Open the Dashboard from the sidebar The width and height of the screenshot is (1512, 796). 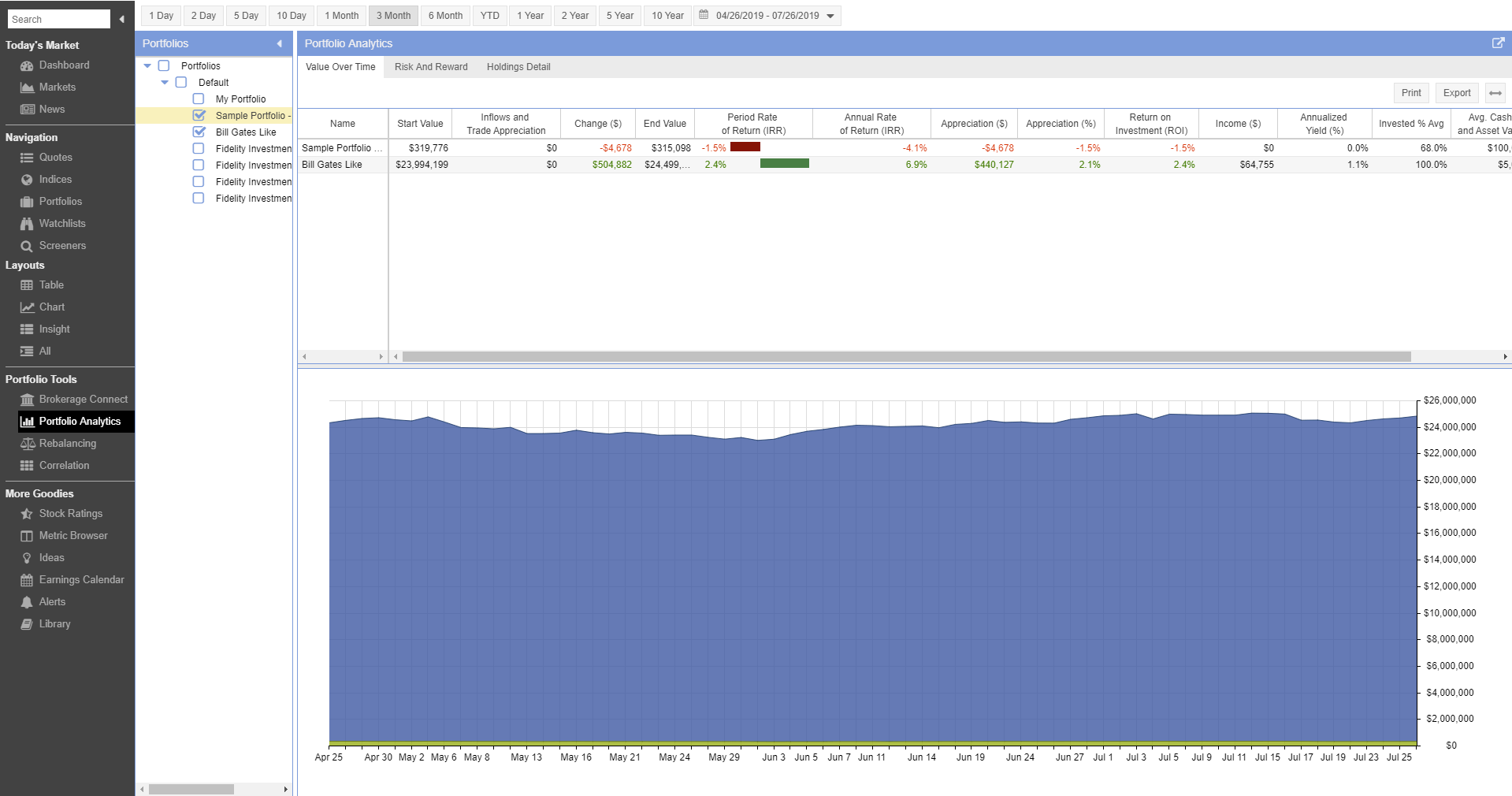tap(63, 65)
